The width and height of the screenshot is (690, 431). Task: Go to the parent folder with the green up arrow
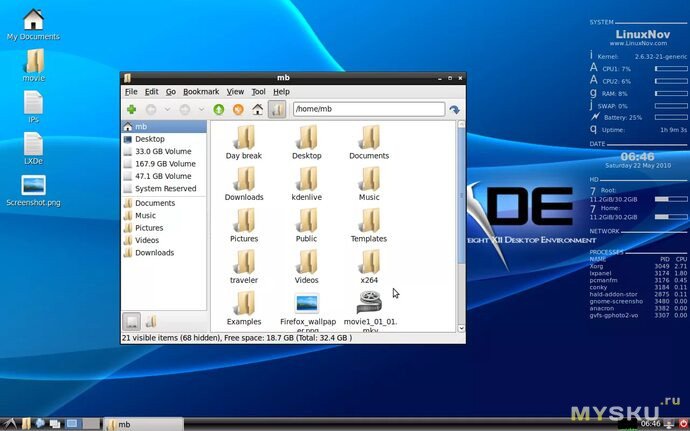(218, 109)
